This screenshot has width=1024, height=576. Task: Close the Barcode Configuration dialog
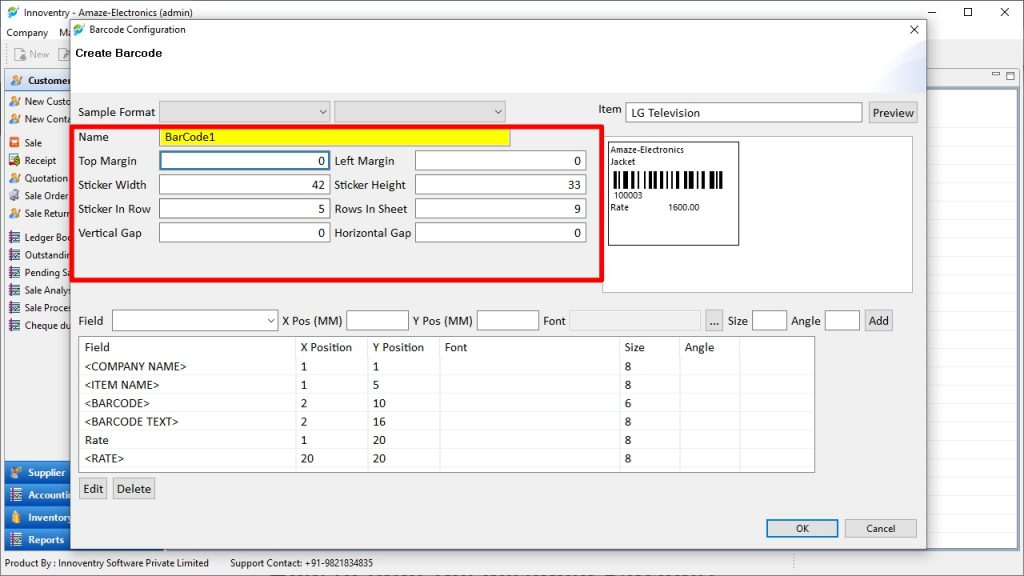point(914,29)
